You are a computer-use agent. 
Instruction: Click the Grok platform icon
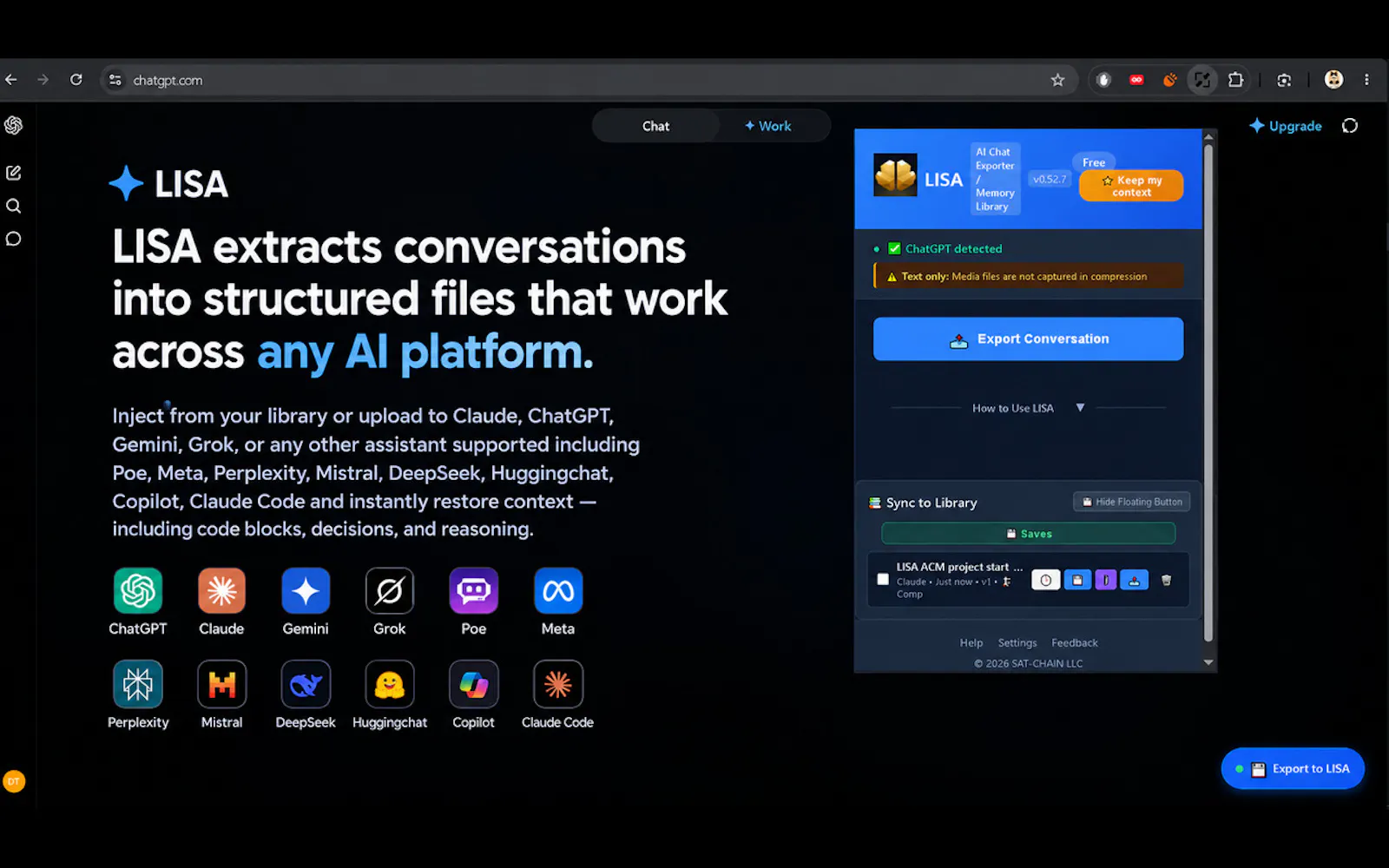click(390, 591)
